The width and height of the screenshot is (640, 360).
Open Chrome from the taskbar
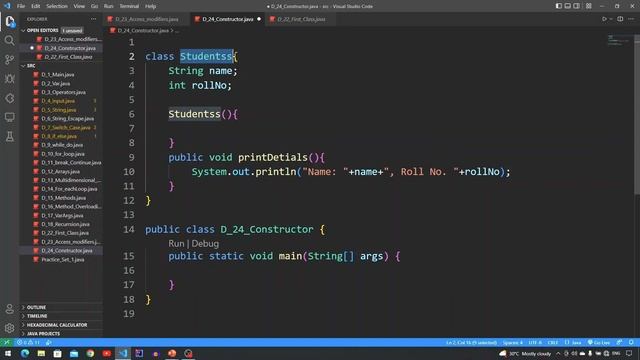[x=90, y=353]
